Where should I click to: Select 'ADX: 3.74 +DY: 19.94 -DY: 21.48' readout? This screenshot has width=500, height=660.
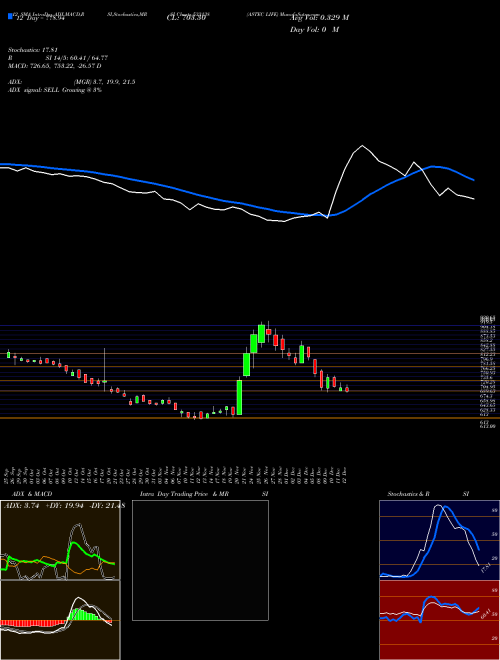(64, 506)
